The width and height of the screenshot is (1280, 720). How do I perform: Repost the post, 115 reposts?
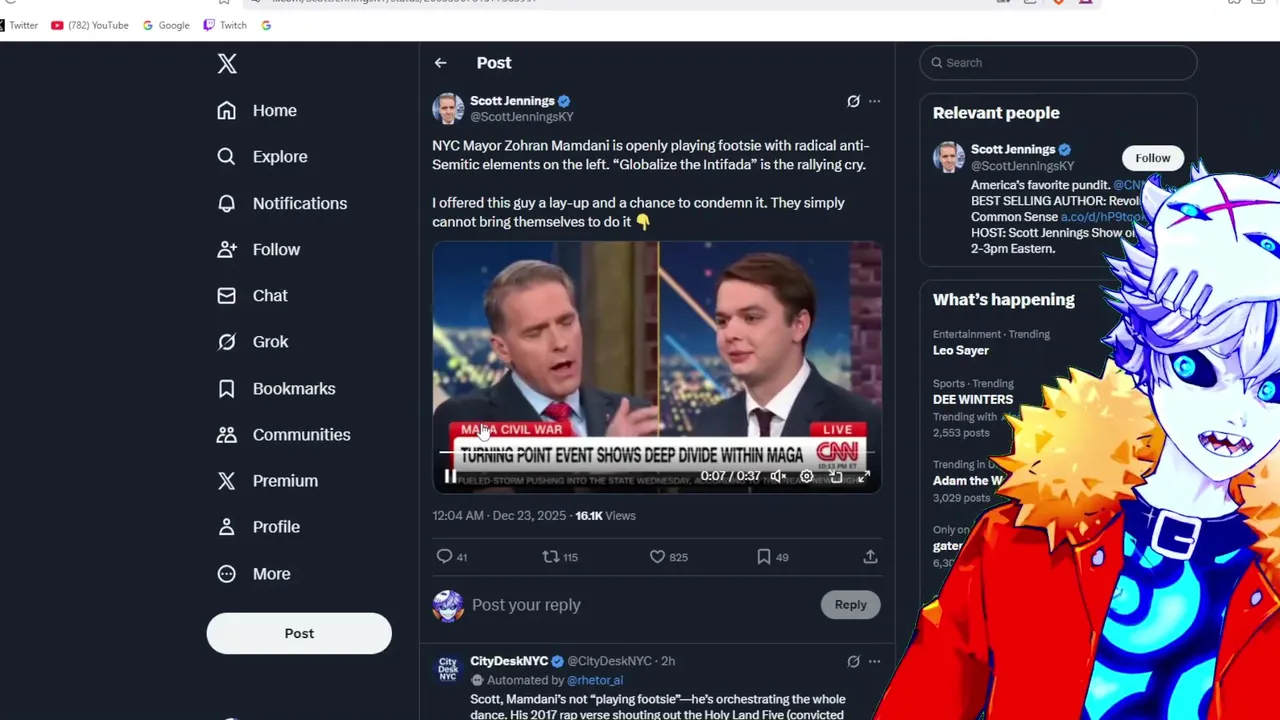pos(560,557)
